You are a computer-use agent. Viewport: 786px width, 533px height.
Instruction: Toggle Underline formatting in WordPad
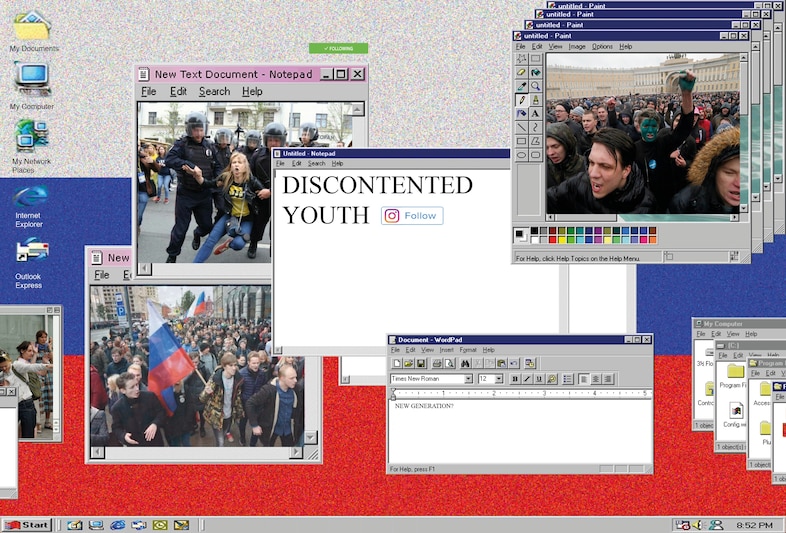539,379
